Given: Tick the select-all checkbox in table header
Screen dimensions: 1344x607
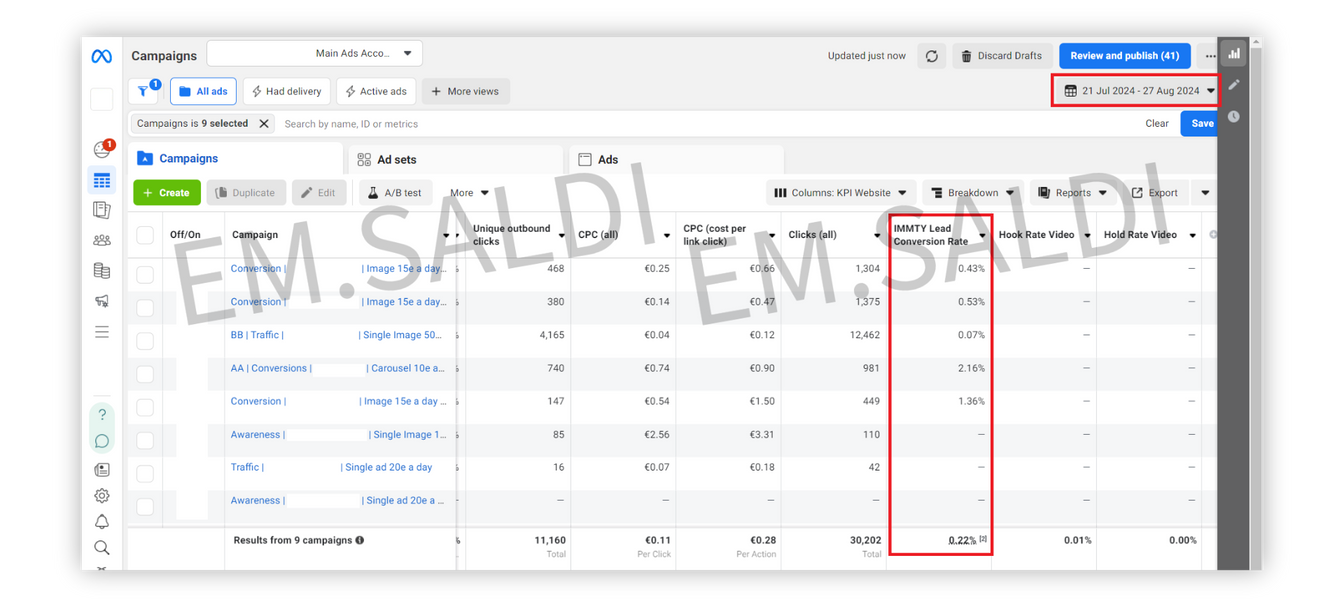Looking at the screenshot, I should (145, 235).
